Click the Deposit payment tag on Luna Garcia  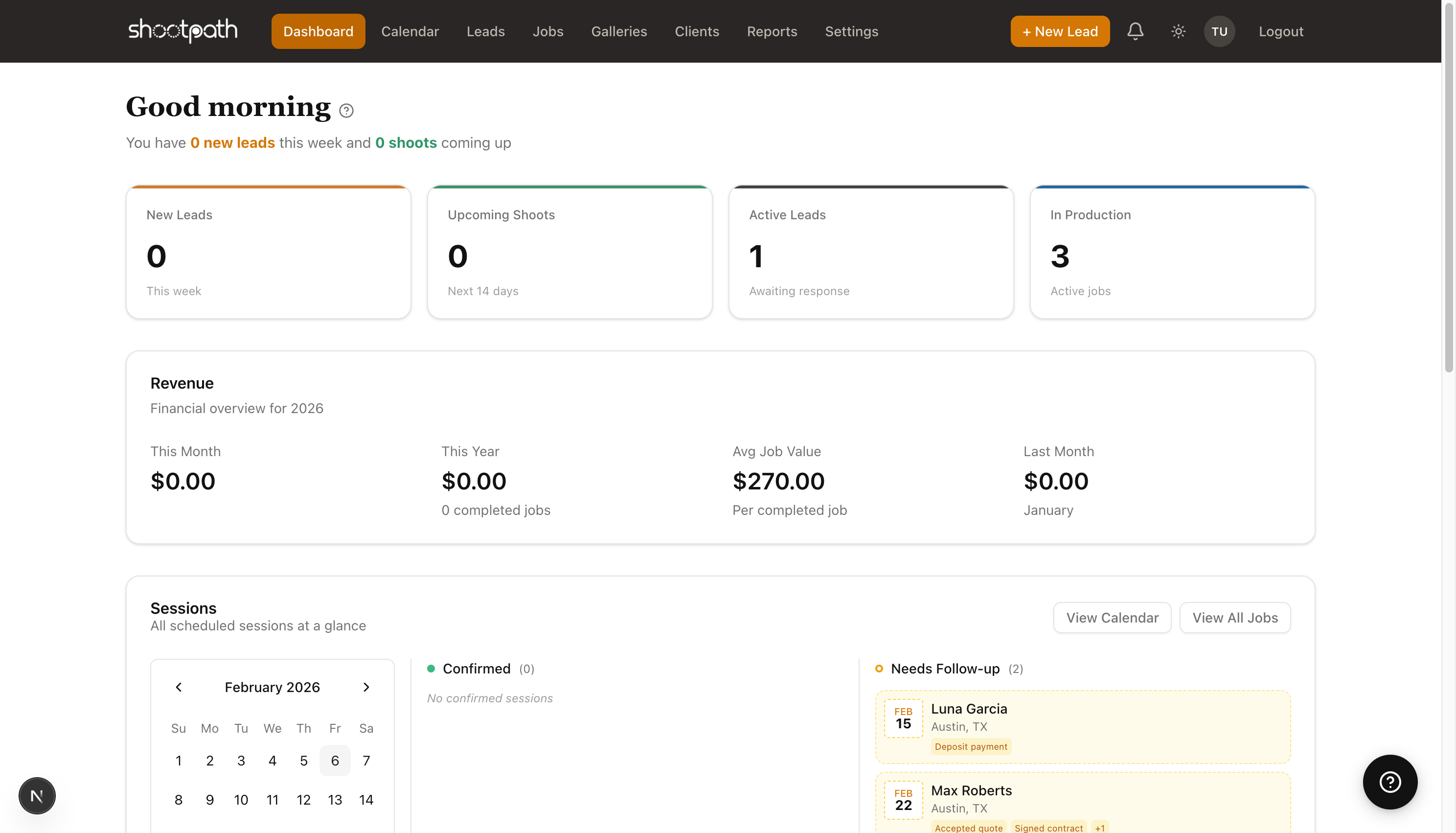971,746
